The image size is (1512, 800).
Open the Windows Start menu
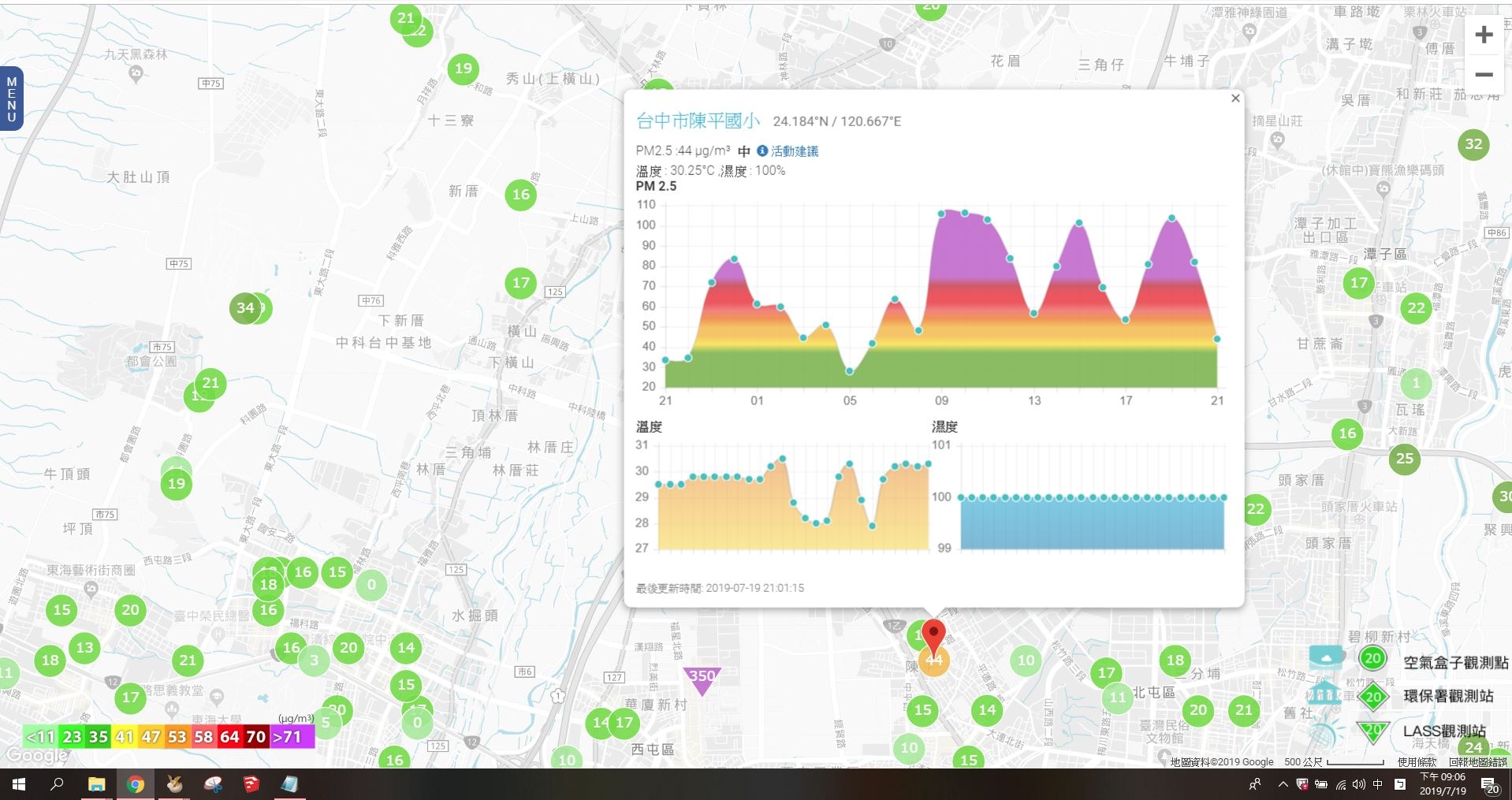pyautogui.click(x=19, y=784)
